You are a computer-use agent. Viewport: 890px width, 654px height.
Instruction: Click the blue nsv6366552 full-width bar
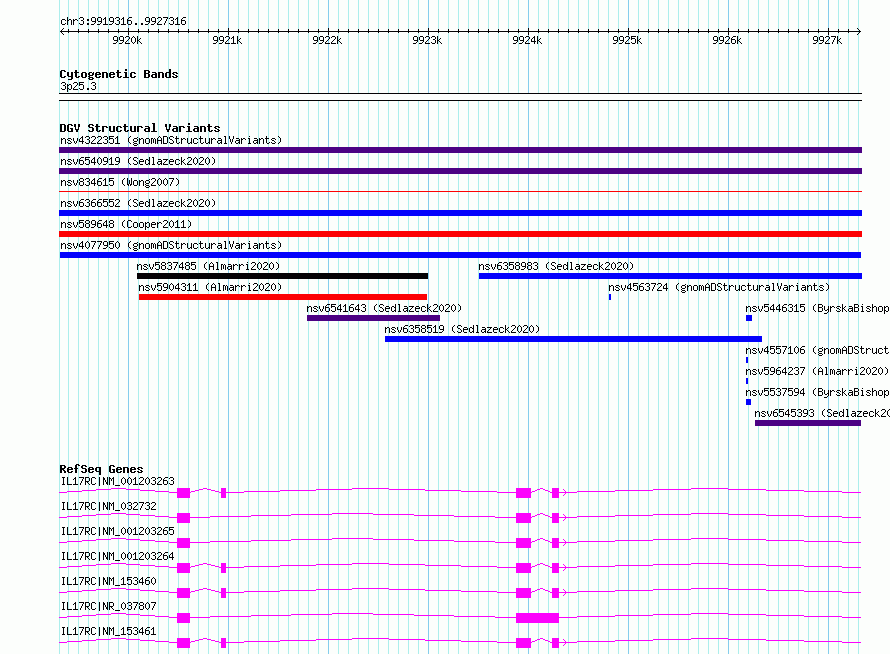[x=460, y=213]
